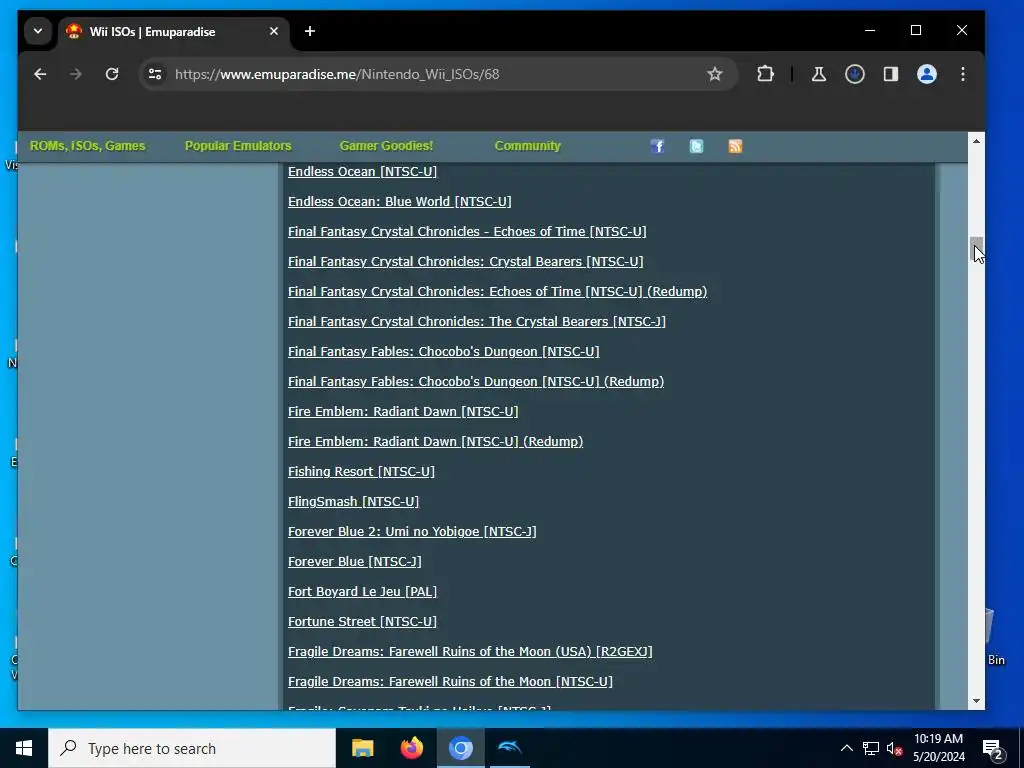Open File Explorer from the taskbar

click(x=362, y=748)
